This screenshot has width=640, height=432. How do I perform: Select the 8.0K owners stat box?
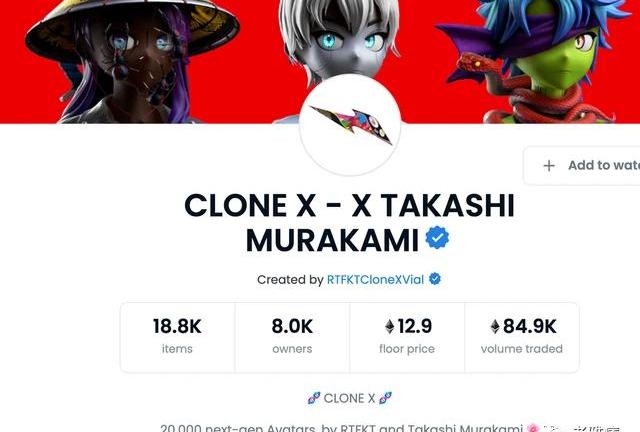(x=292, y=337)
